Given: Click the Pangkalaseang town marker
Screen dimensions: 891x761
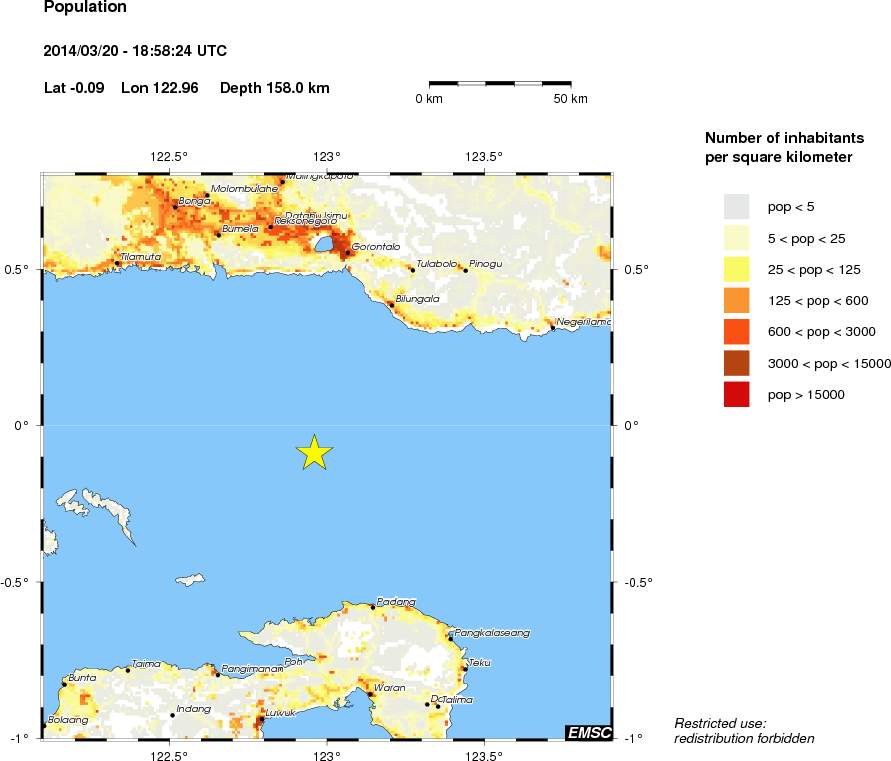Looking at the screenshot, I should pyautogui.click(x=451, y=638).
